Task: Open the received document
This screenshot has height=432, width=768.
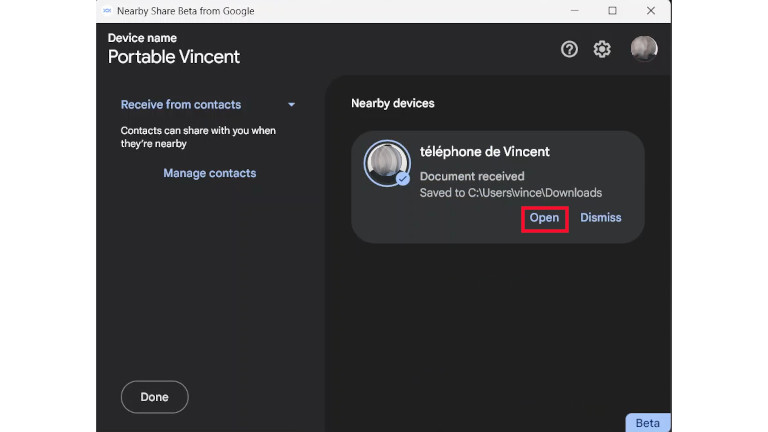Action: coord(544,218)
